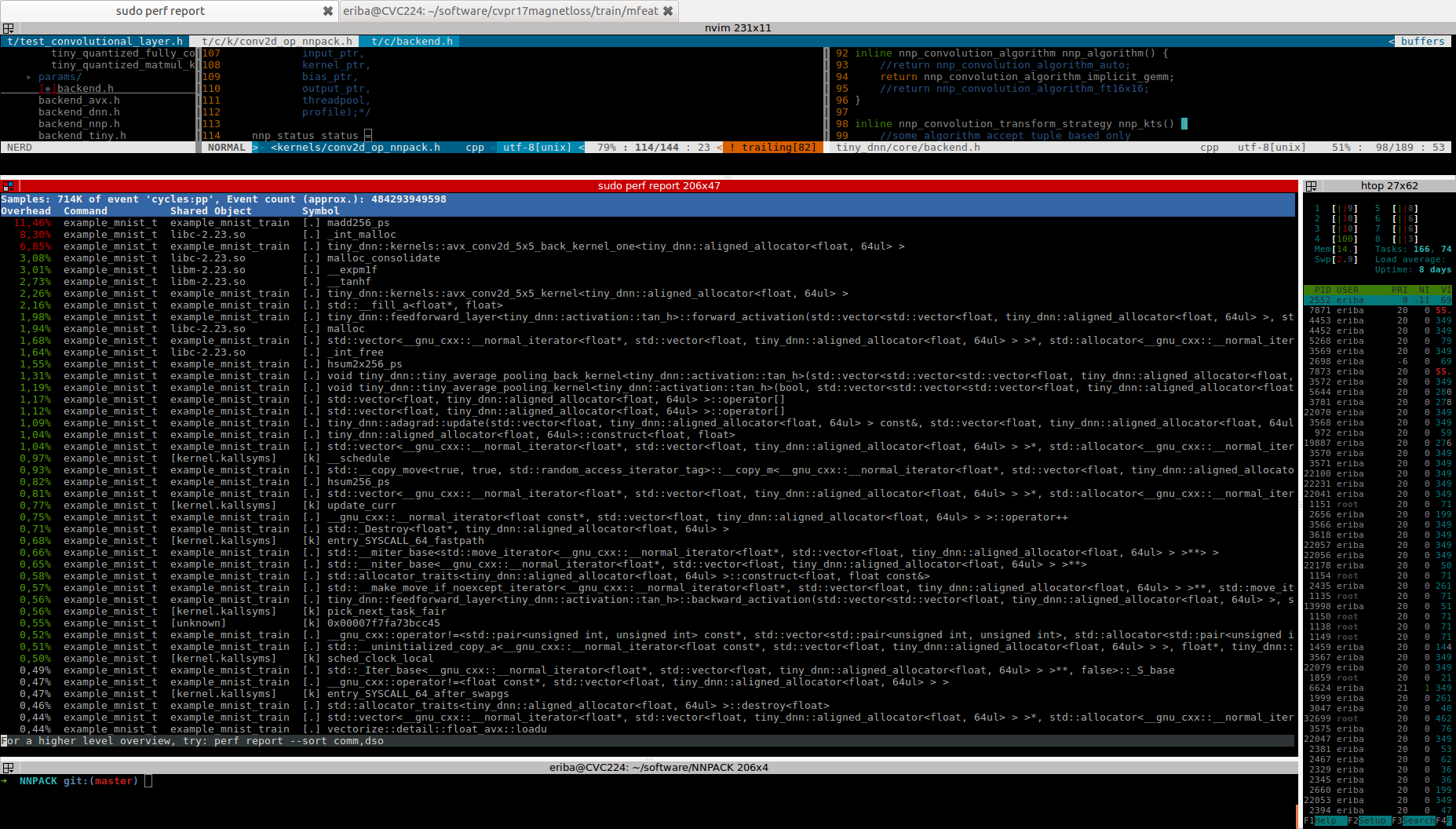The width and height of the screenshot is (1456, 829).
Task: Open backend_dnn.h in the NERDTree file list
Action: (x=79, y=112)
